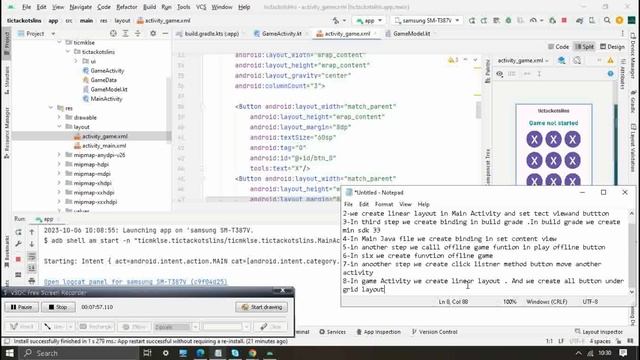Image resolution: width=640 pixels, height=360 pixels.
Task: Open the activity_game.xml dropdown in design toolbar
Action: [x=523, y=60]
